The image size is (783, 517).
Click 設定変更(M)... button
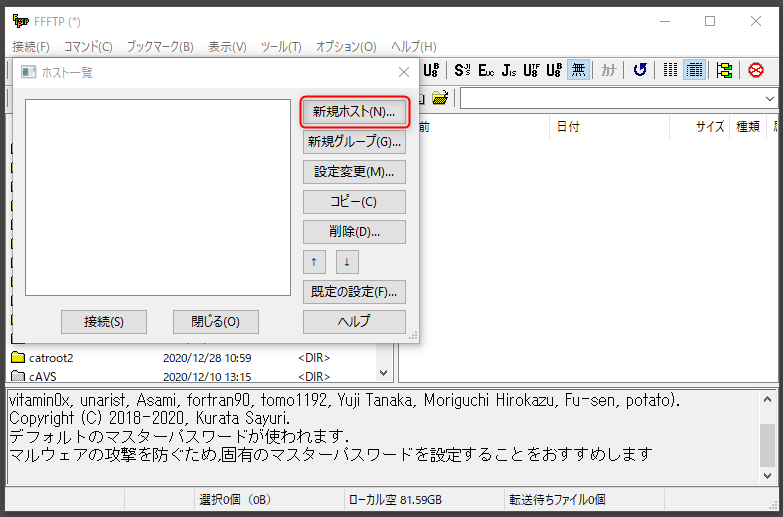click(354, 172)
